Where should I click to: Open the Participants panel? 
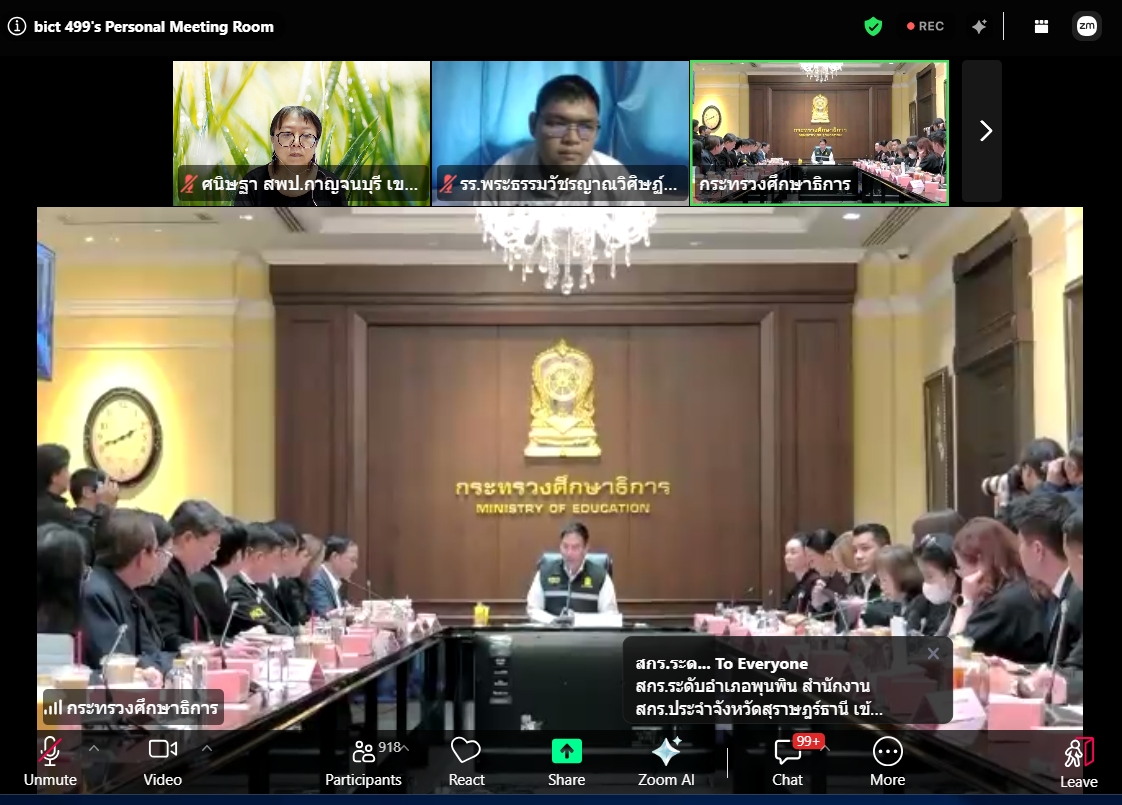pyautogui.click(x=363, y=763)
